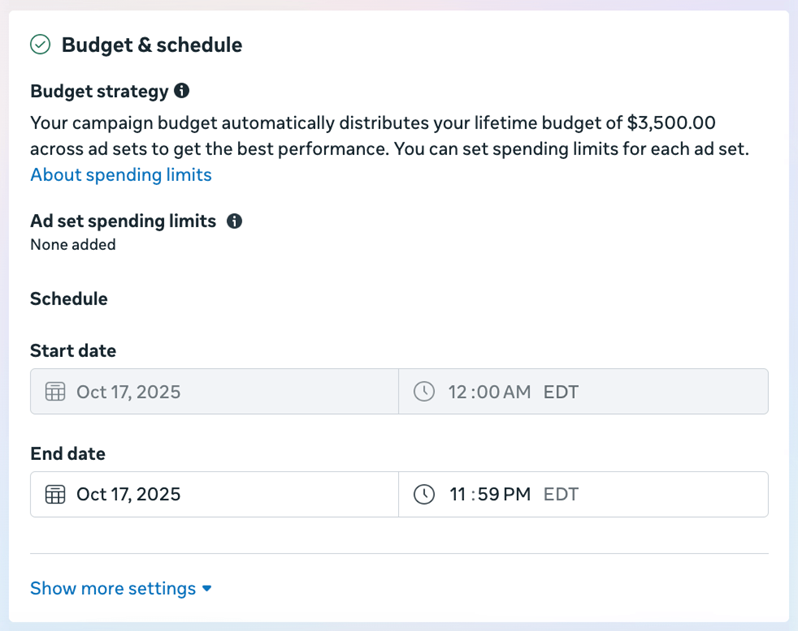Expand Show more settings
The image size is (798, 631).
click(113, 588)
